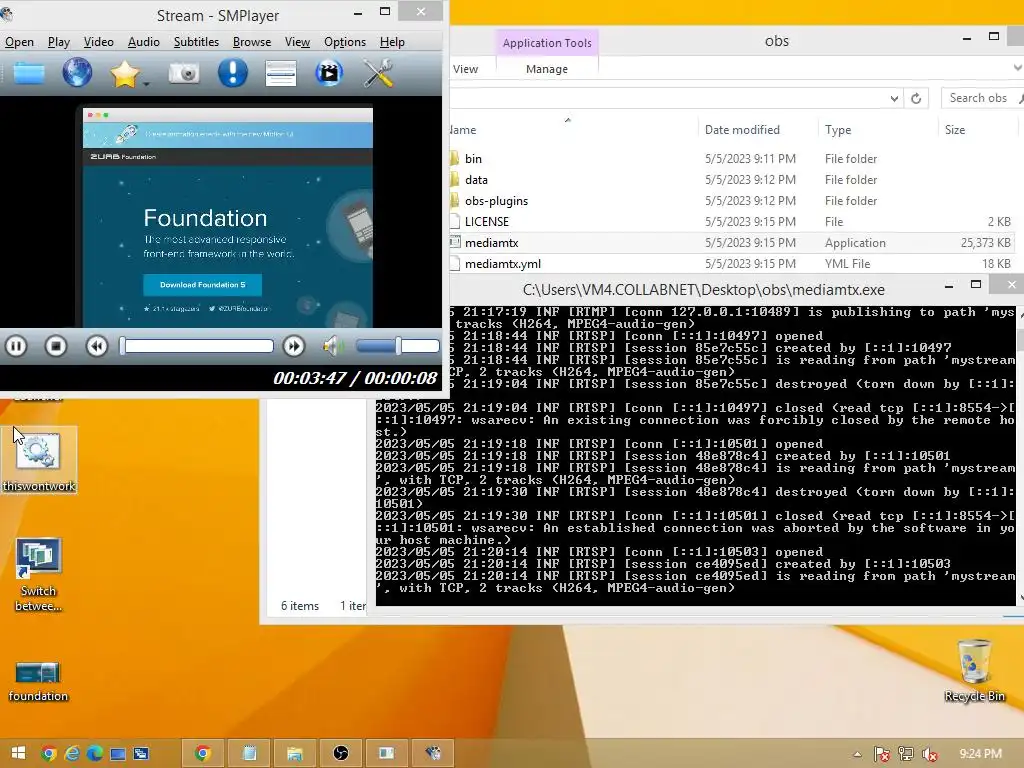Open the Subtitles menu in SMPlayer

[196, 42]
